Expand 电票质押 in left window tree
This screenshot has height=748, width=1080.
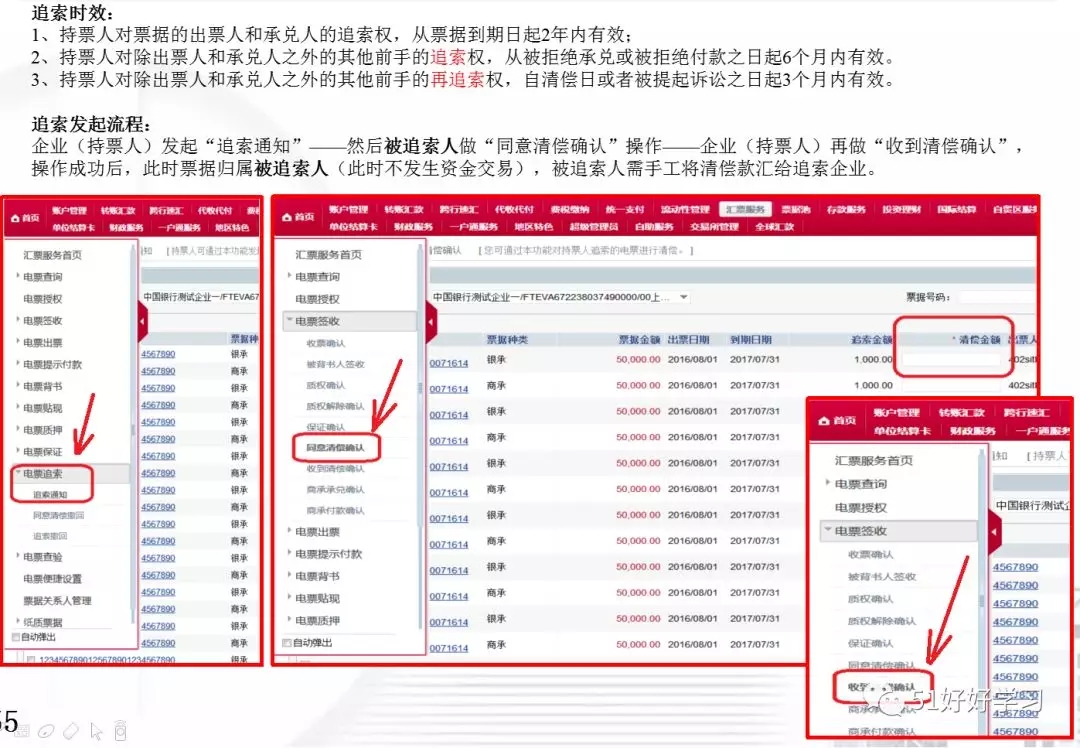click(18, 429)
